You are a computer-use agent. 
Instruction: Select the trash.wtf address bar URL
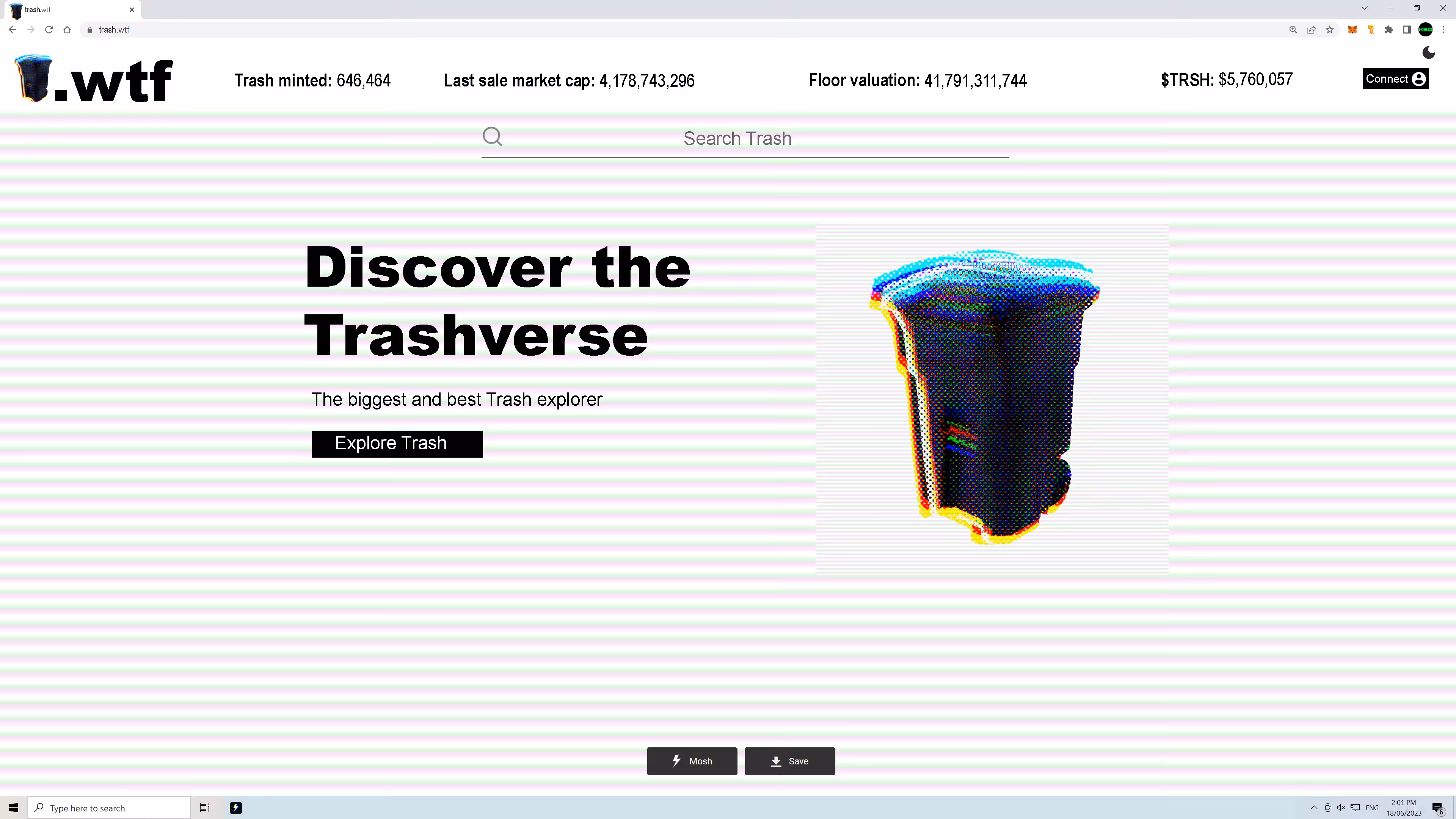coord(114,30)
